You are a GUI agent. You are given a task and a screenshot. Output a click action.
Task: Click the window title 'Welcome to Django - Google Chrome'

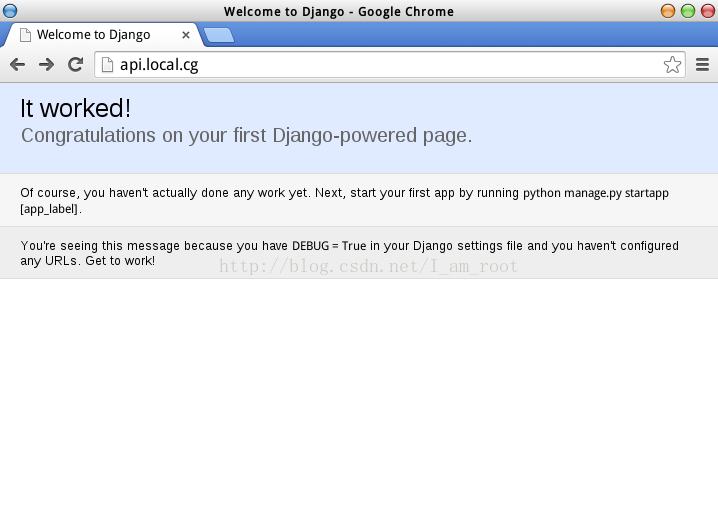point(339,11)
